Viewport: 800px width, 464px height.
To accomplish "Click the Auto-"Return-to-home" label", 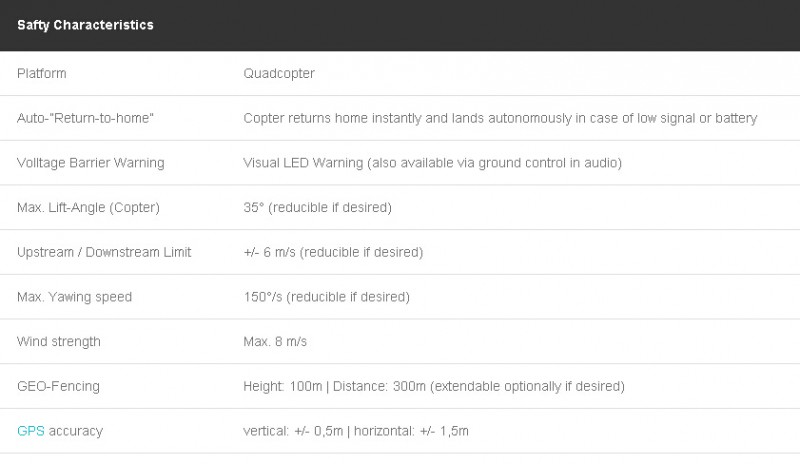I will (x=85, y=118).
